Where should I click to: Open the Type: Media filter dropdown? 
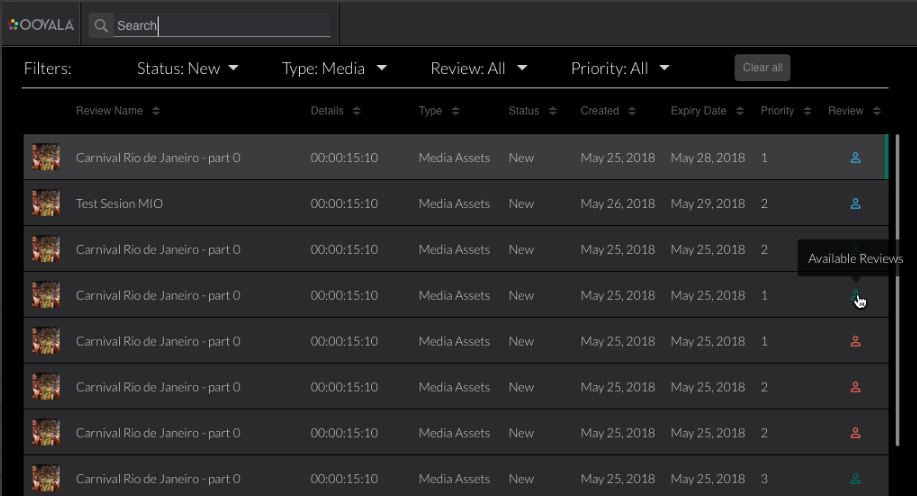tap(334, 69)
